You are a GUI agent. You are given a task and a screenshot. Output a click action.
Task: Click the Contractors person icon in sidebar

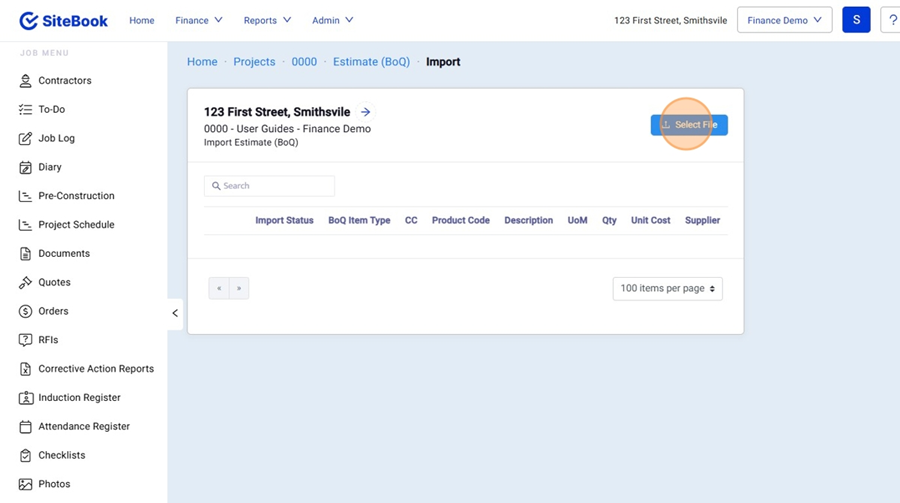26,81
